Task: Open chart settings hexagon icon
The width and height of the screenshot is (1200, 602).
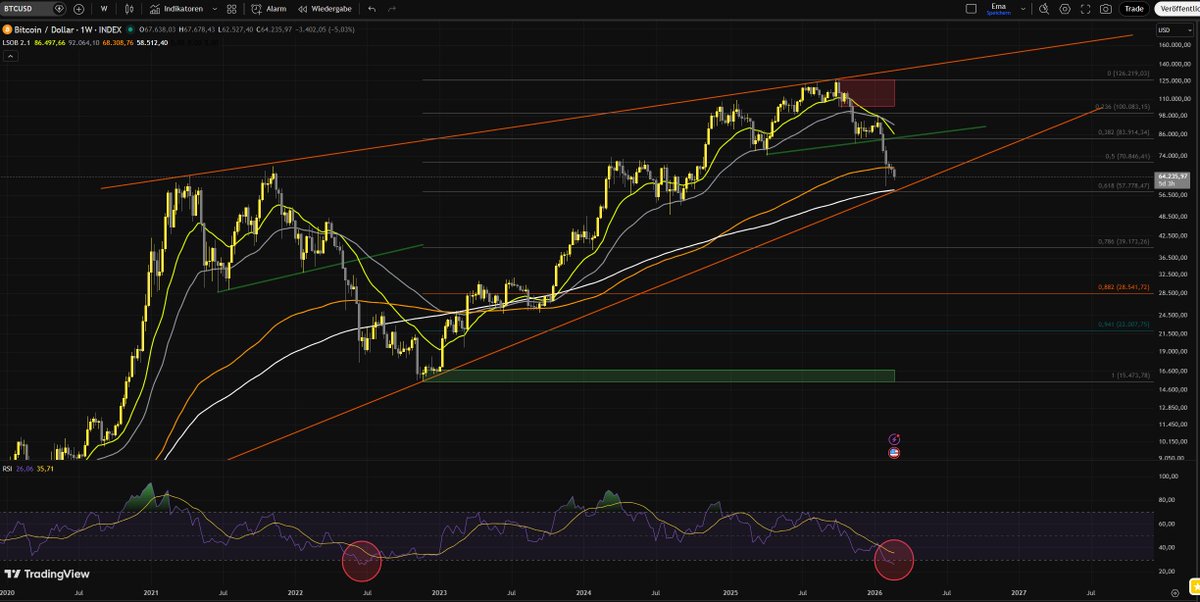Action: click(x=1063, y=8)
